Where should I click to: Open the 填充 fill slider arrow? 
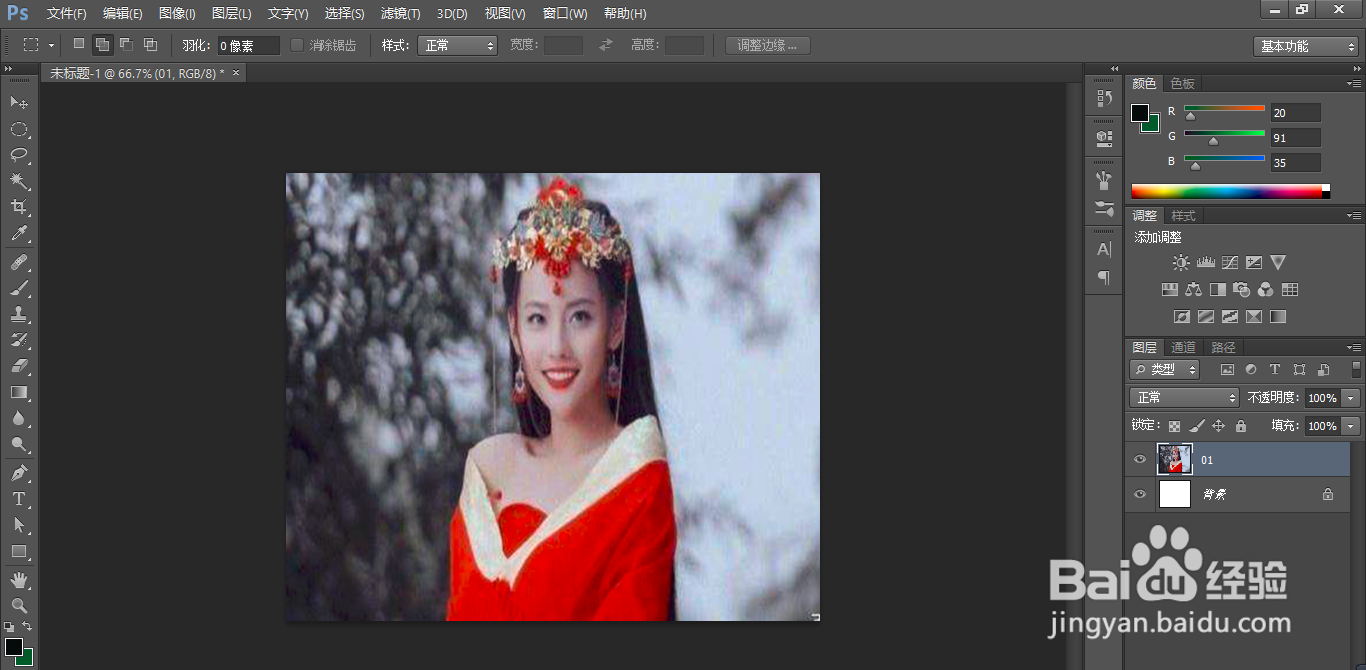[1352, 426]
